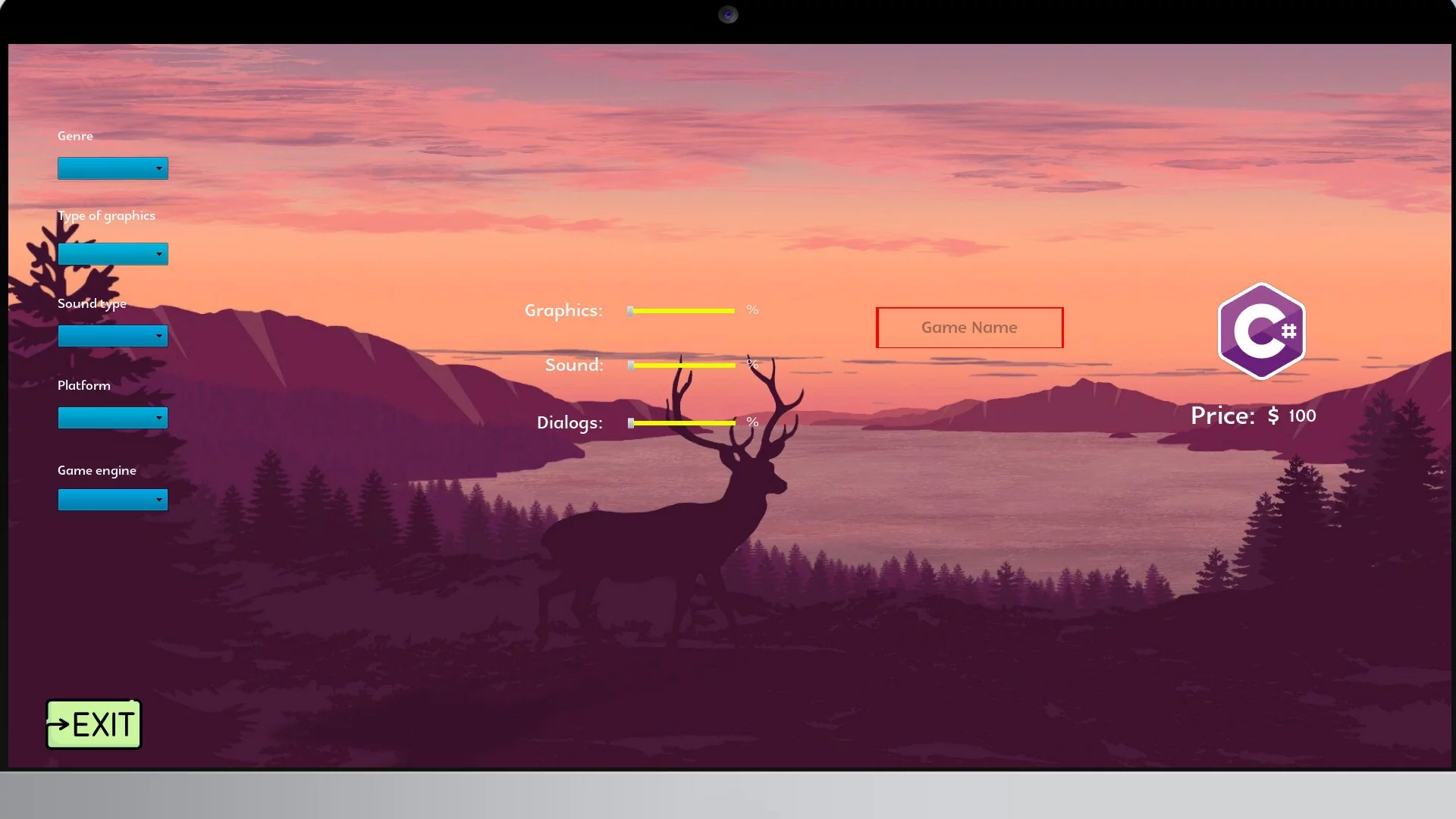Click the C# logo icon

tap(1261, 331)
